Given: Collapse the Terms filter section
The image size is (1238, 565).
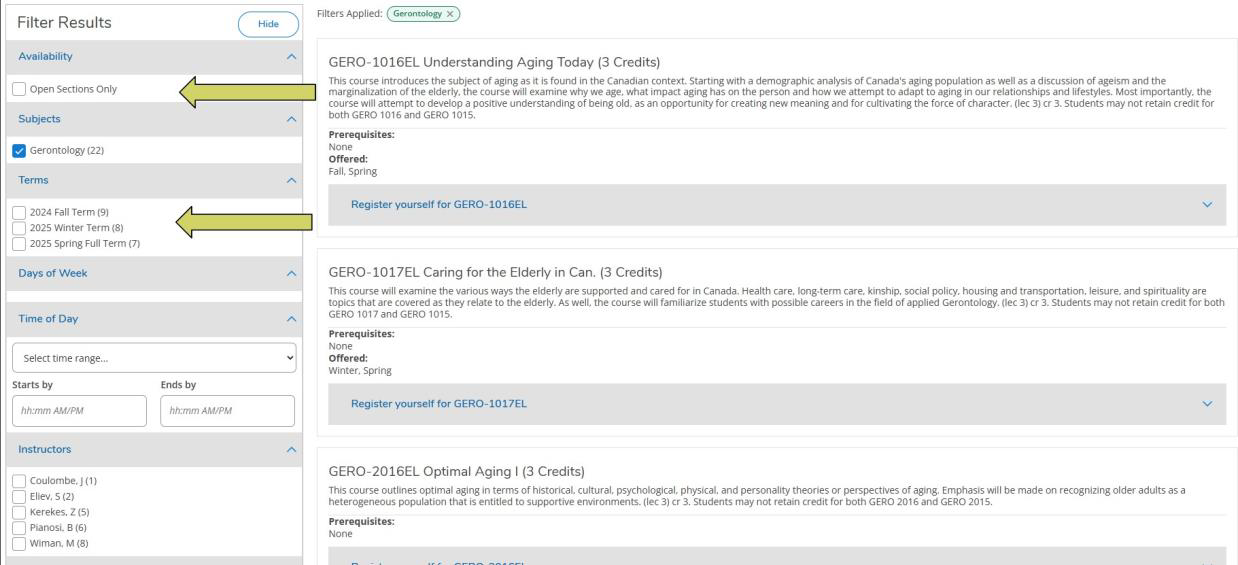Looking at the screenshot, I should 290,181.
